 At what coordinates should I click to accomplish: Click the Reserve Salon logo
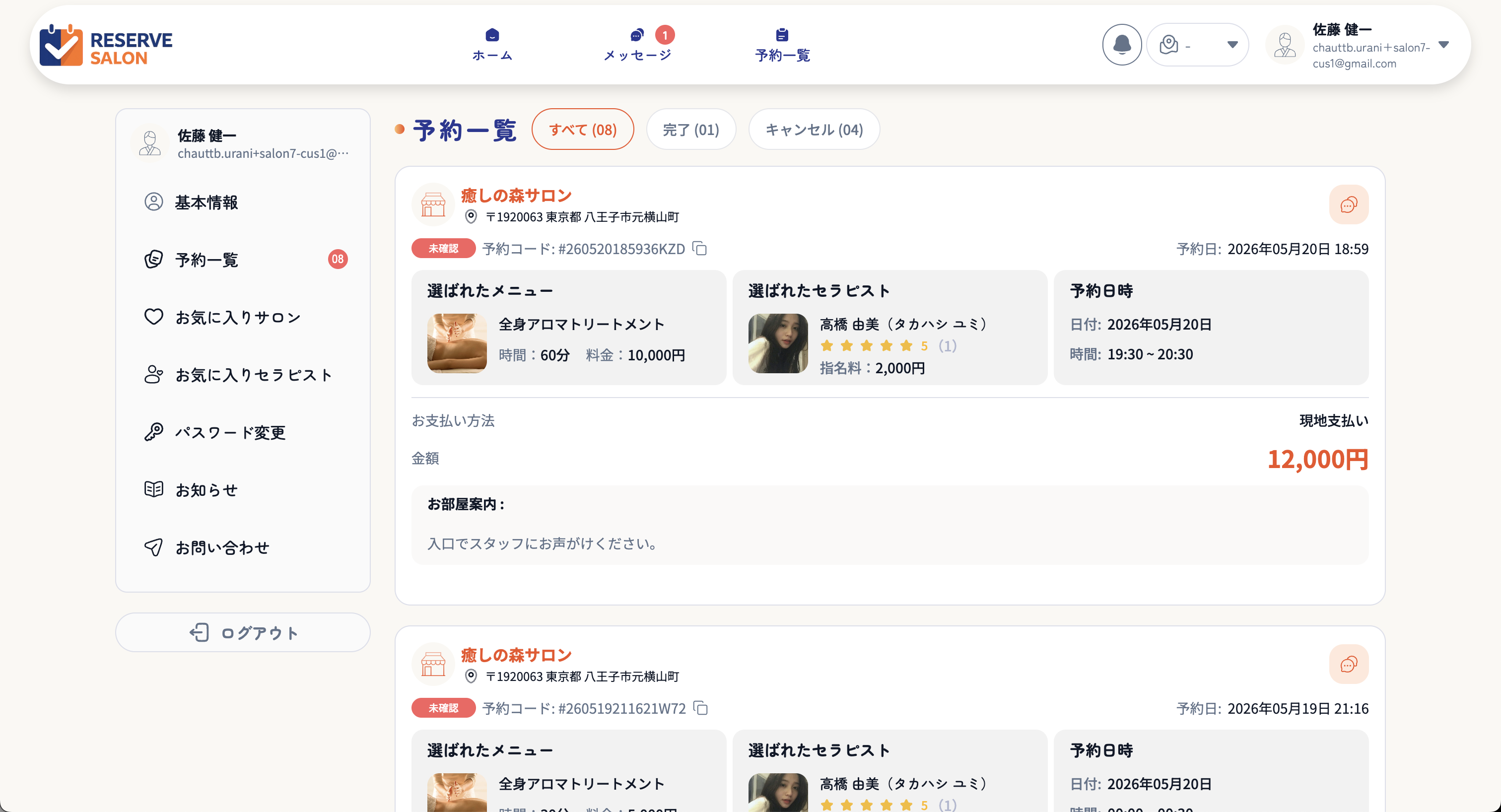[106, 46]
